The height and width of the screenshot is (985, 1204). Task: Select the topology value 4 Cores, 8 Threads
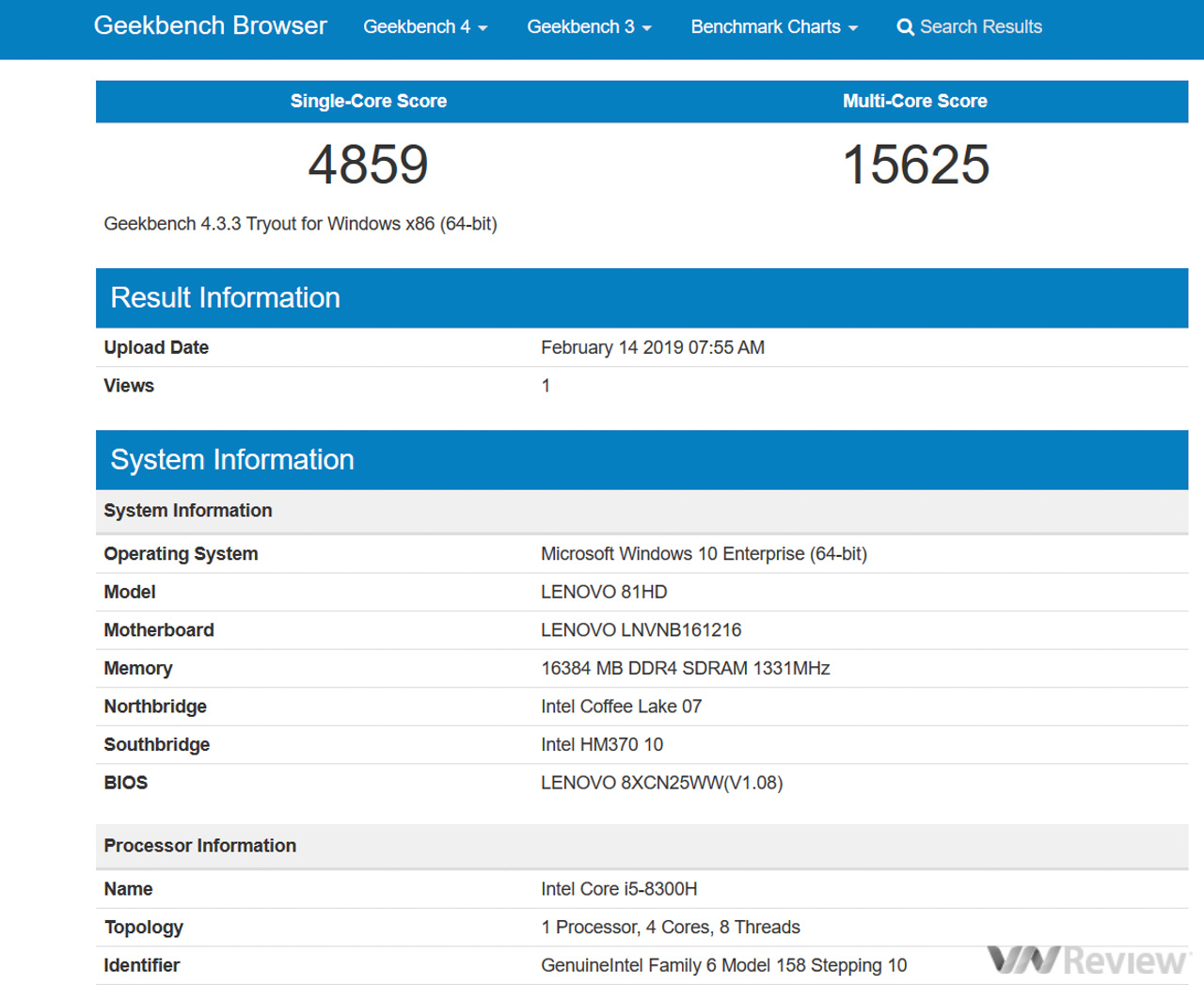click(x=671, y=928)
